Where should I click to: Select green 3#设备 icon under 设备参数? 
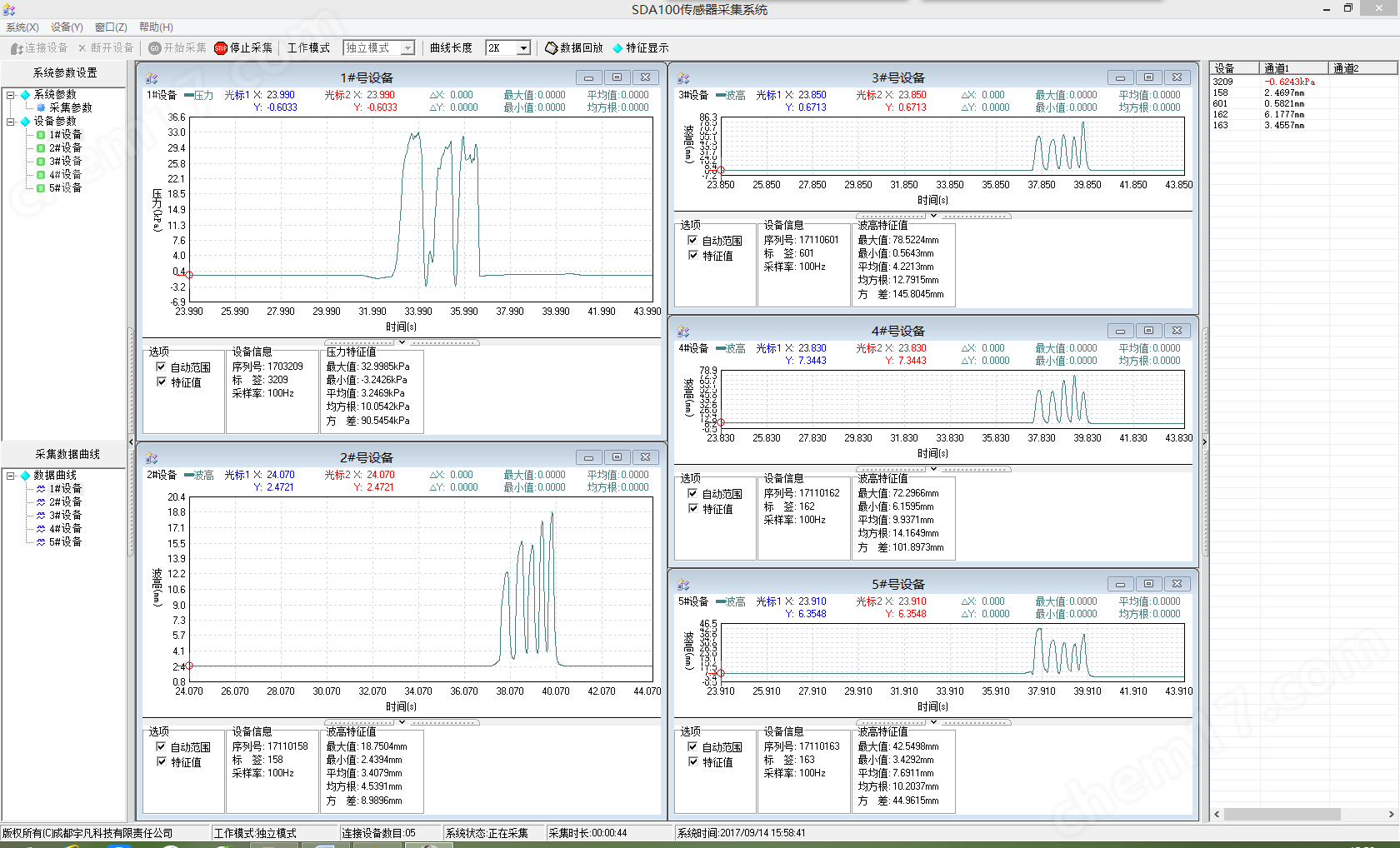tap(41, 162)
